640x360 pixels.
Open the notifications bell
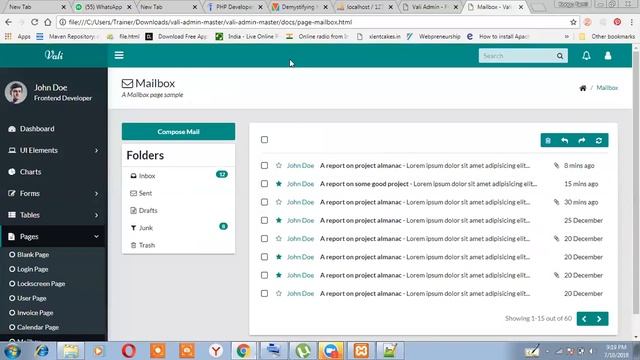tap(586, 56)
